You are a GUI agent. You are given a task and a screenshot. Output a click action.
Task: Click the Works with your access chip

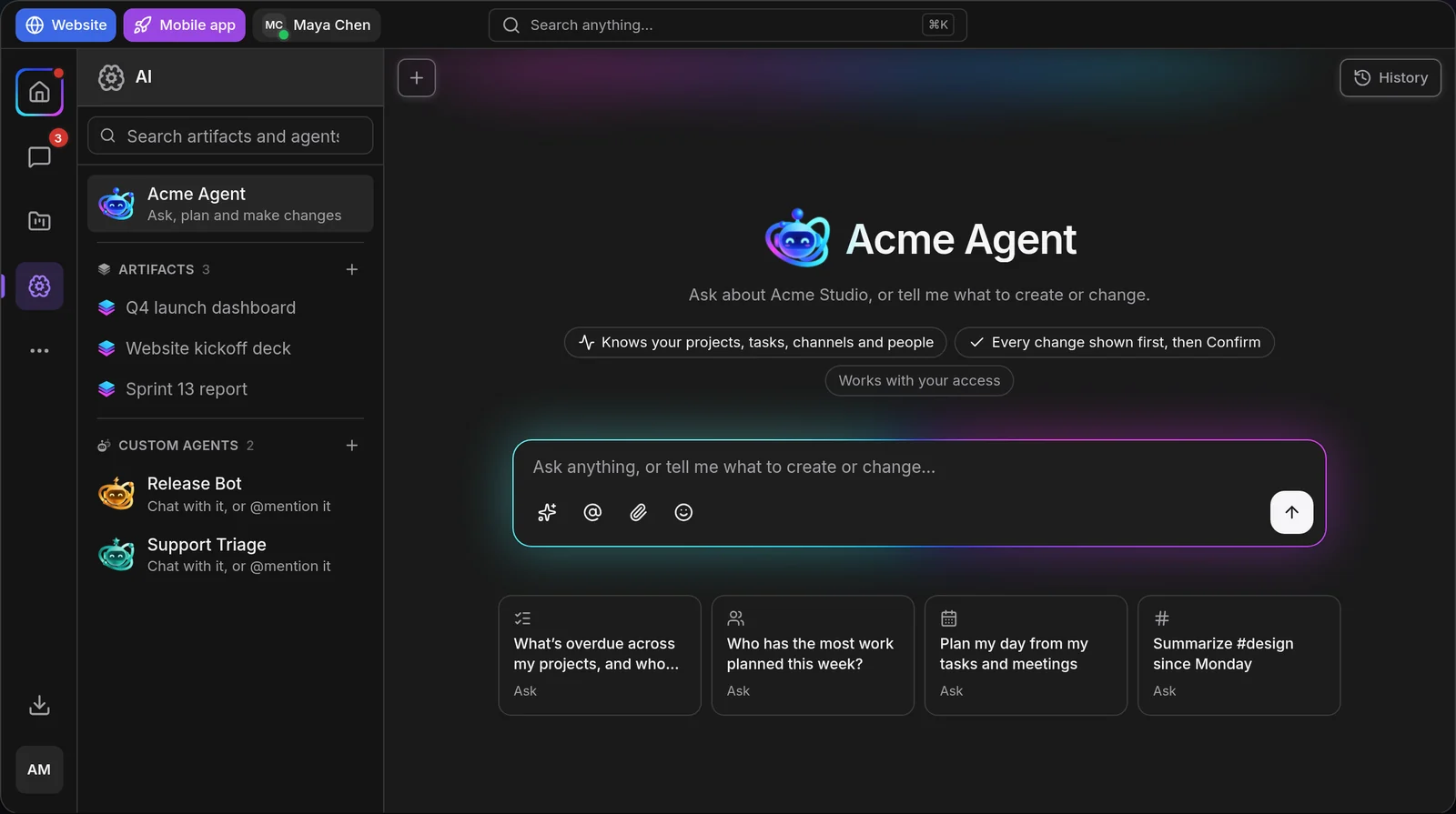919,380
